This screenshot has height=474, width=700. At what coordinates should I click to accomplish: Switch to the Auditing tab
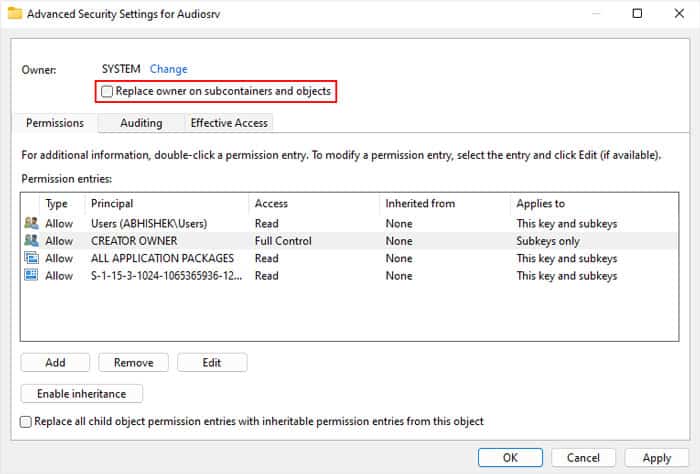pyautogui.click(x=141, y=123)
